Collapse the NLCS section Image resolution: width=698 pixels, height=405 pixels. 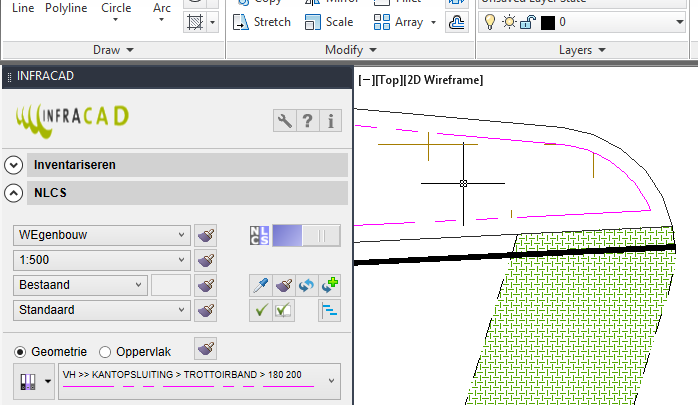[14, 193]
